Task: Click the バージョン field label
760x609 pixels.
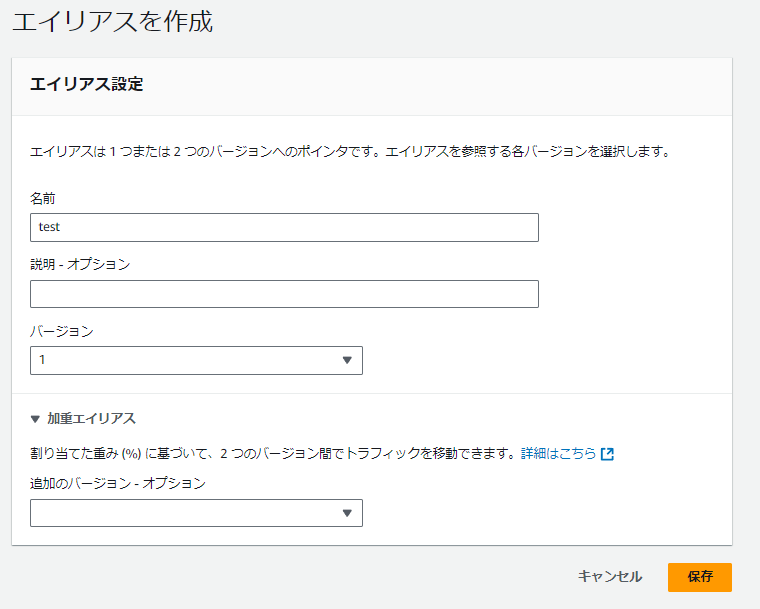Action: coord(62,331)
